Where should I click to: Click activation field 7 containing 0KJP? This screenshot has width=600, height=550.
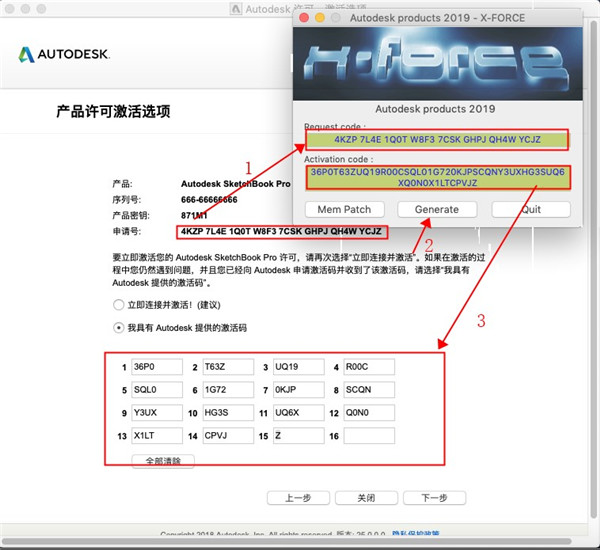pos(299,390)
